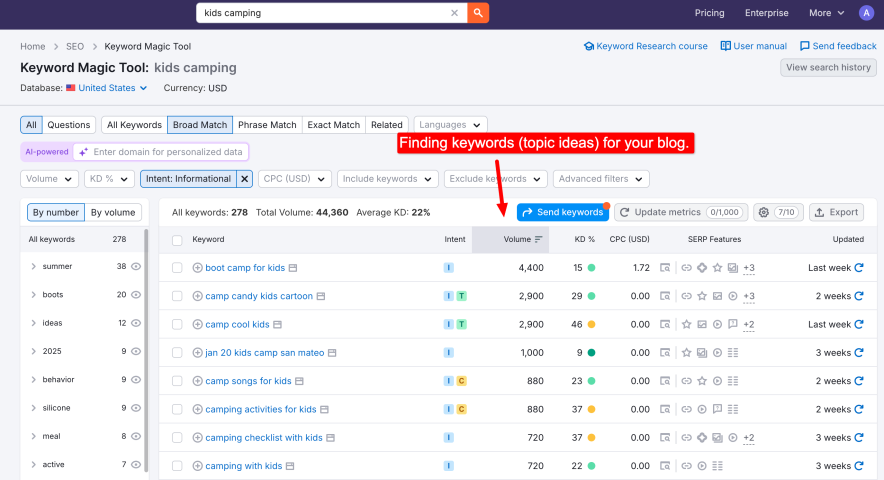This screenshot has width=884, height=480.
Task: Open the Keyword Research course link
Action: click(x=646, y=46)
